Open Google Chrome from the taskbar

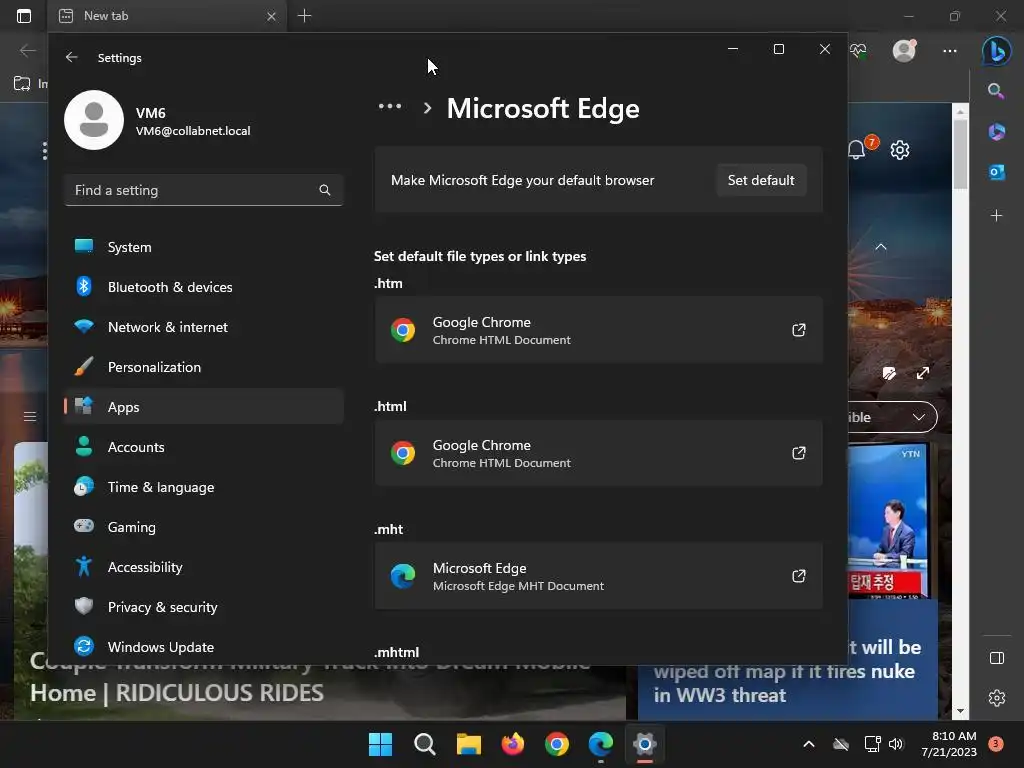(x=556, y=744)
